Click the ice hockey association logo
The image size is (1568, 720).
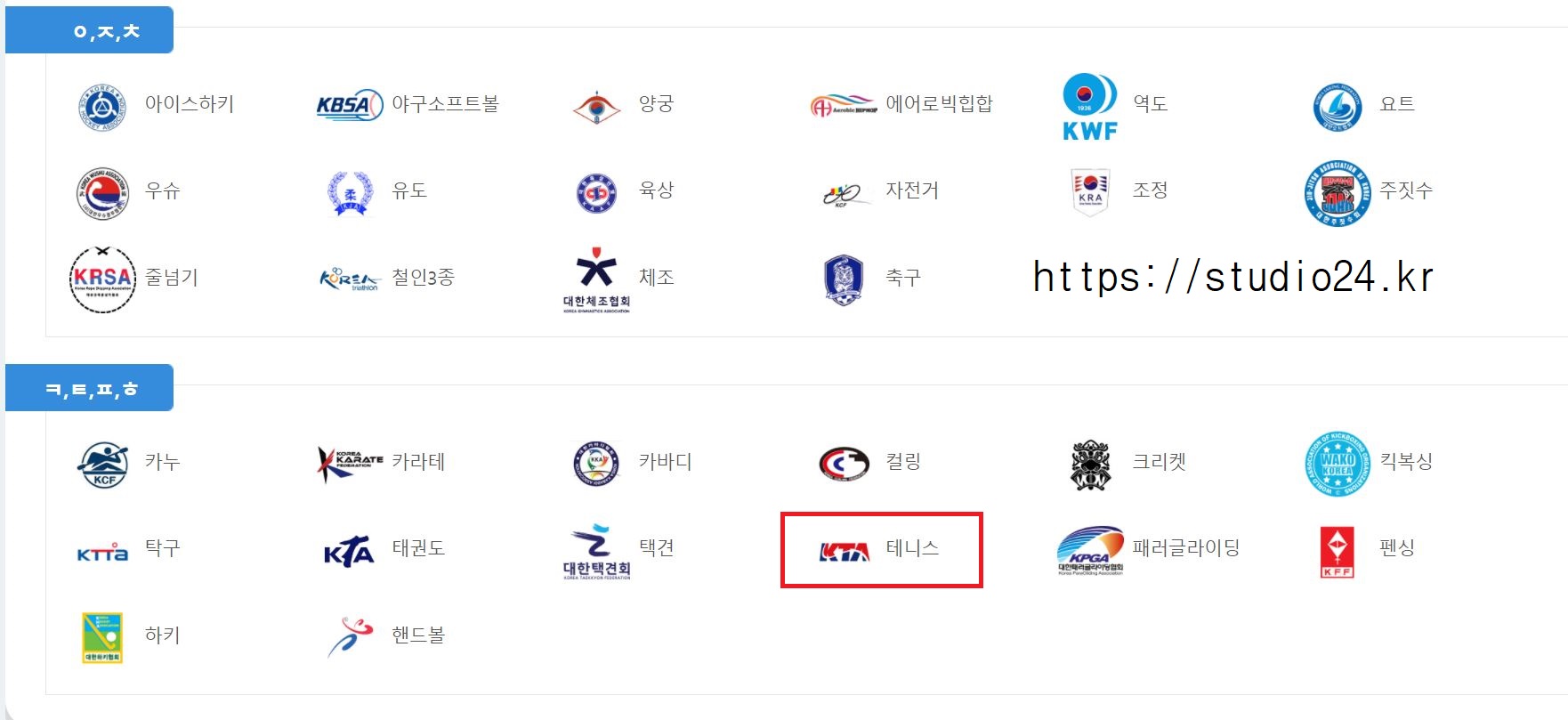[x=102, y=107]
